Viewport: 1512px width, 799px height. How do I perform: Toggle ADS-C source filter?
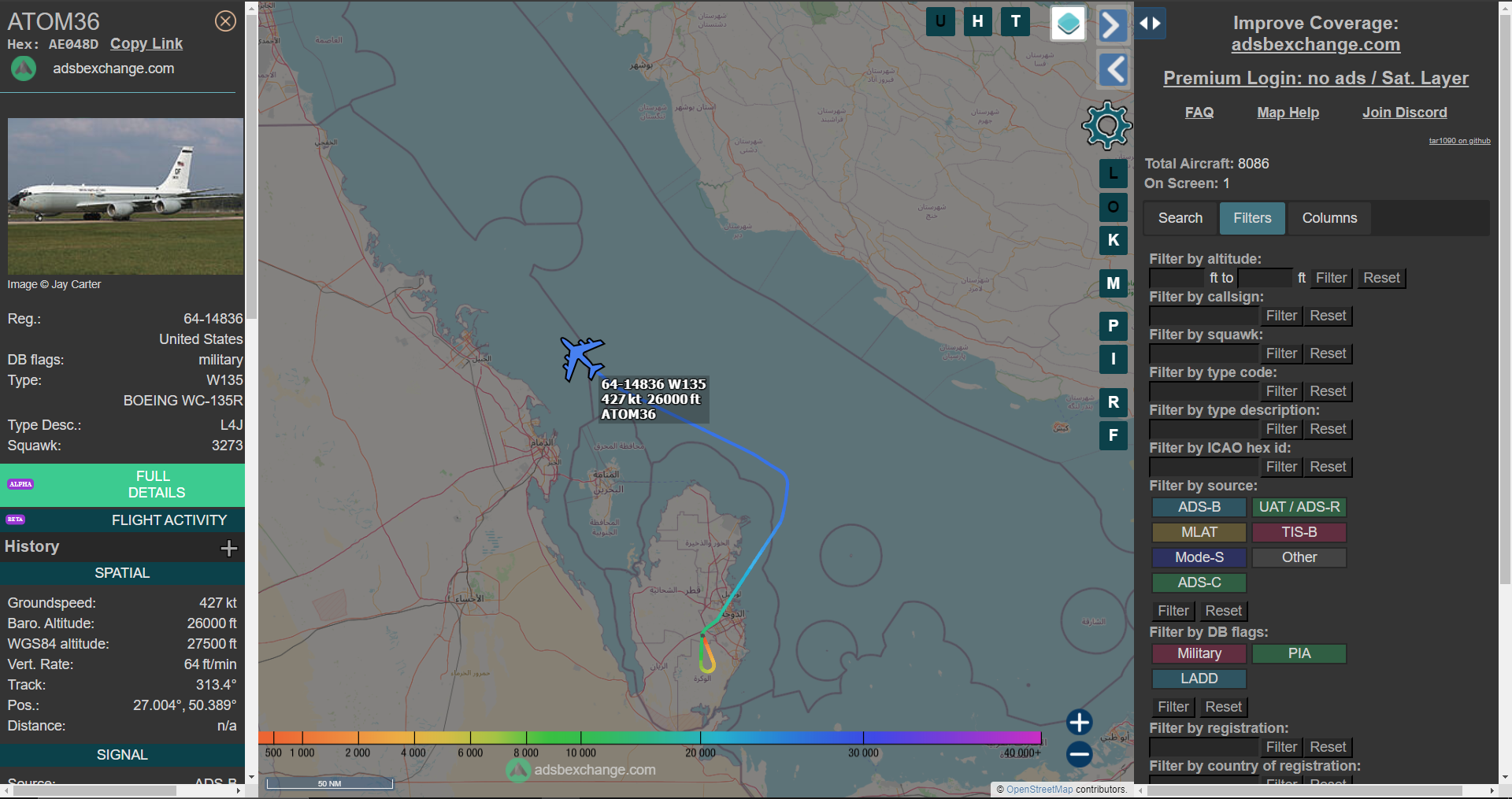(1199, 583)
